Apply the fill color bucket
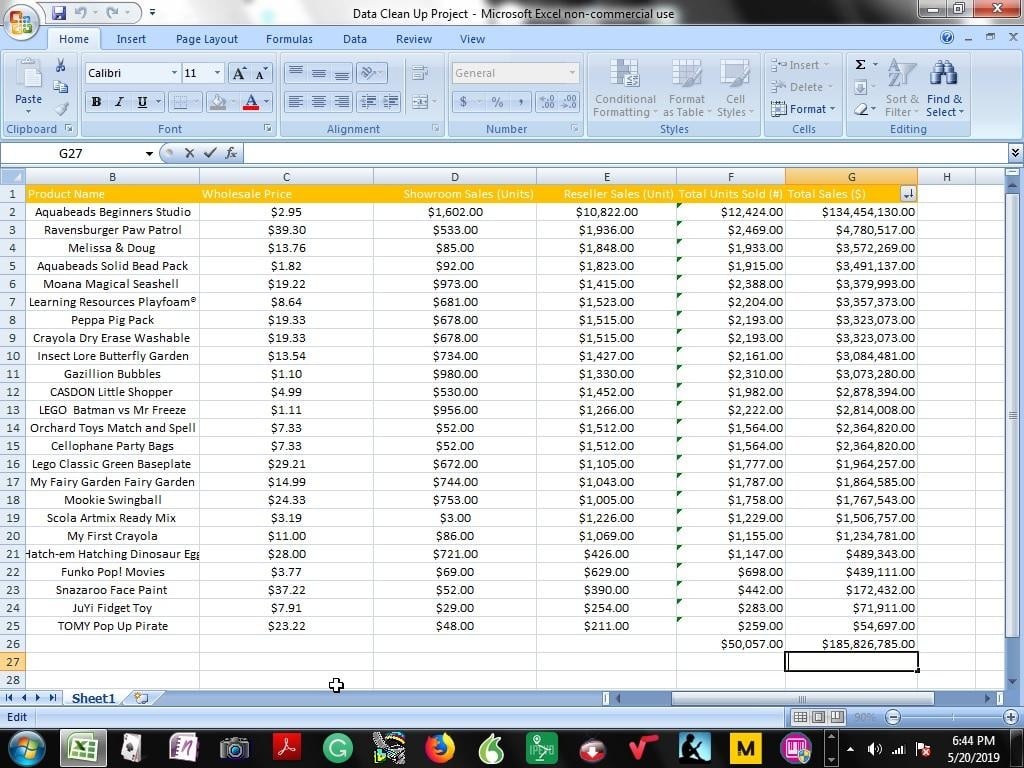 (x=218, y=102)
